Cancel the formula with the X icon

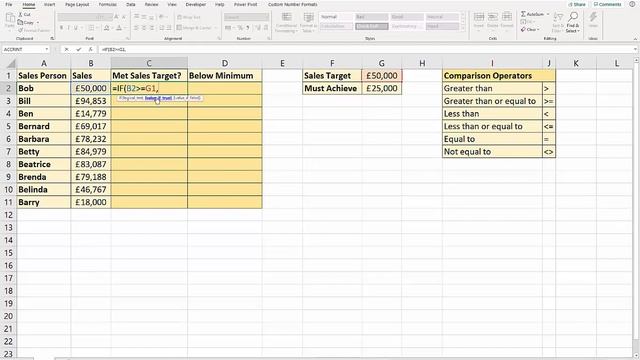(67, 49)
